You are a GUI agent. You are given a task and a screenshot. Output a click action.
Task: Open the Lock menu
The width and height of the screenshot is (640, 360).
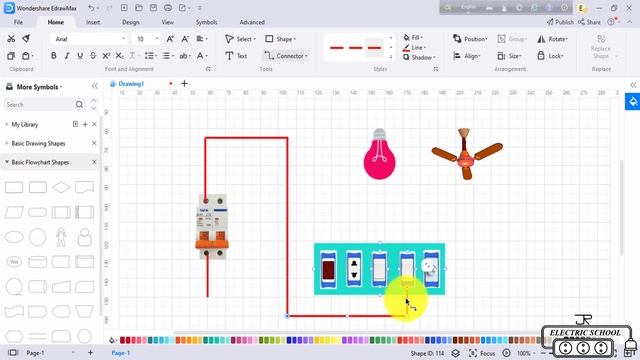click(551, 56)
